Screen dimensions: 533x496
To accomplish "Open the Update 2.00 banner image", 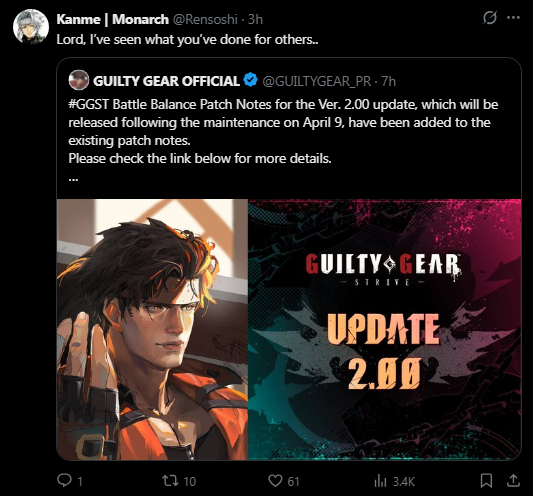I will (385, 329).
